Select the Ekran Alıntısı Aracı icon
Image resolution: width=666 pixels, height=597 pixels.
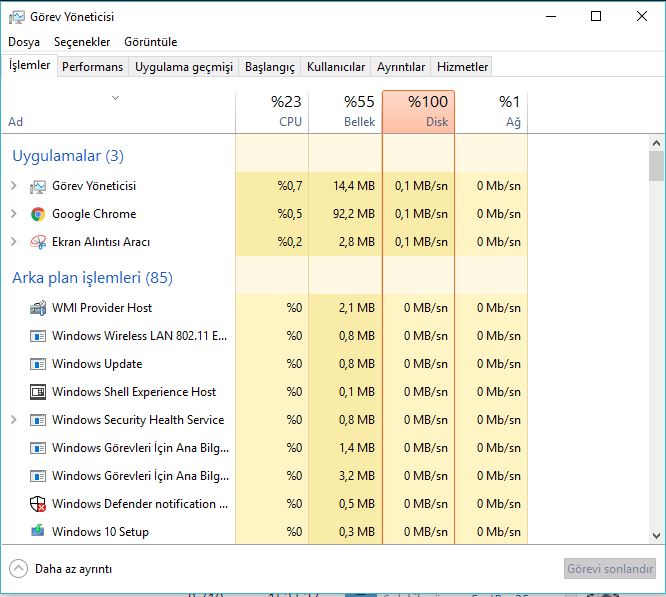[38, 242]
